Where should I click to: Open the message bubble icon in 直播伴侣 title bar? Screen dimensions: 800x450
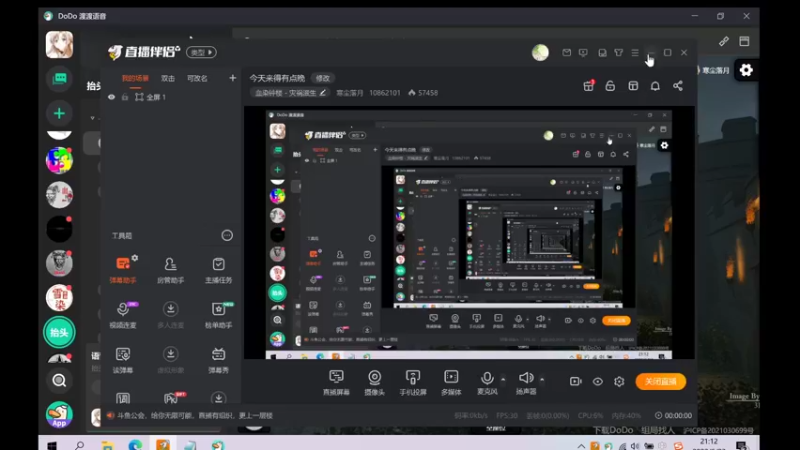coord(583,53)
